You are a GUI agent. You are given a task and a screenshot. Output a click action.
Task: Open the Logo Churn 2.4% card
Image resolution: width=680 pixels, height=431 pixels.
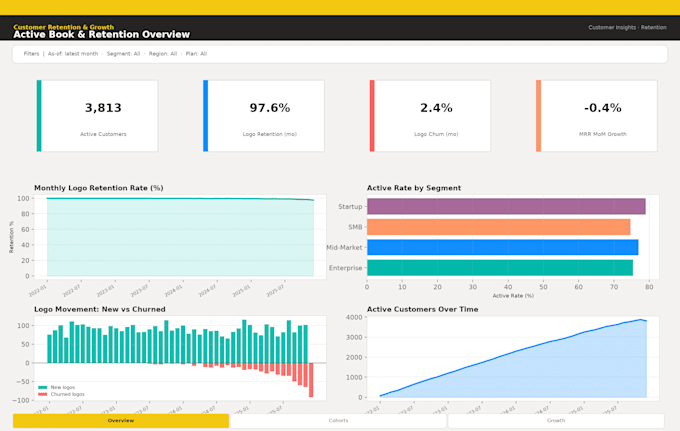[430, 116]
